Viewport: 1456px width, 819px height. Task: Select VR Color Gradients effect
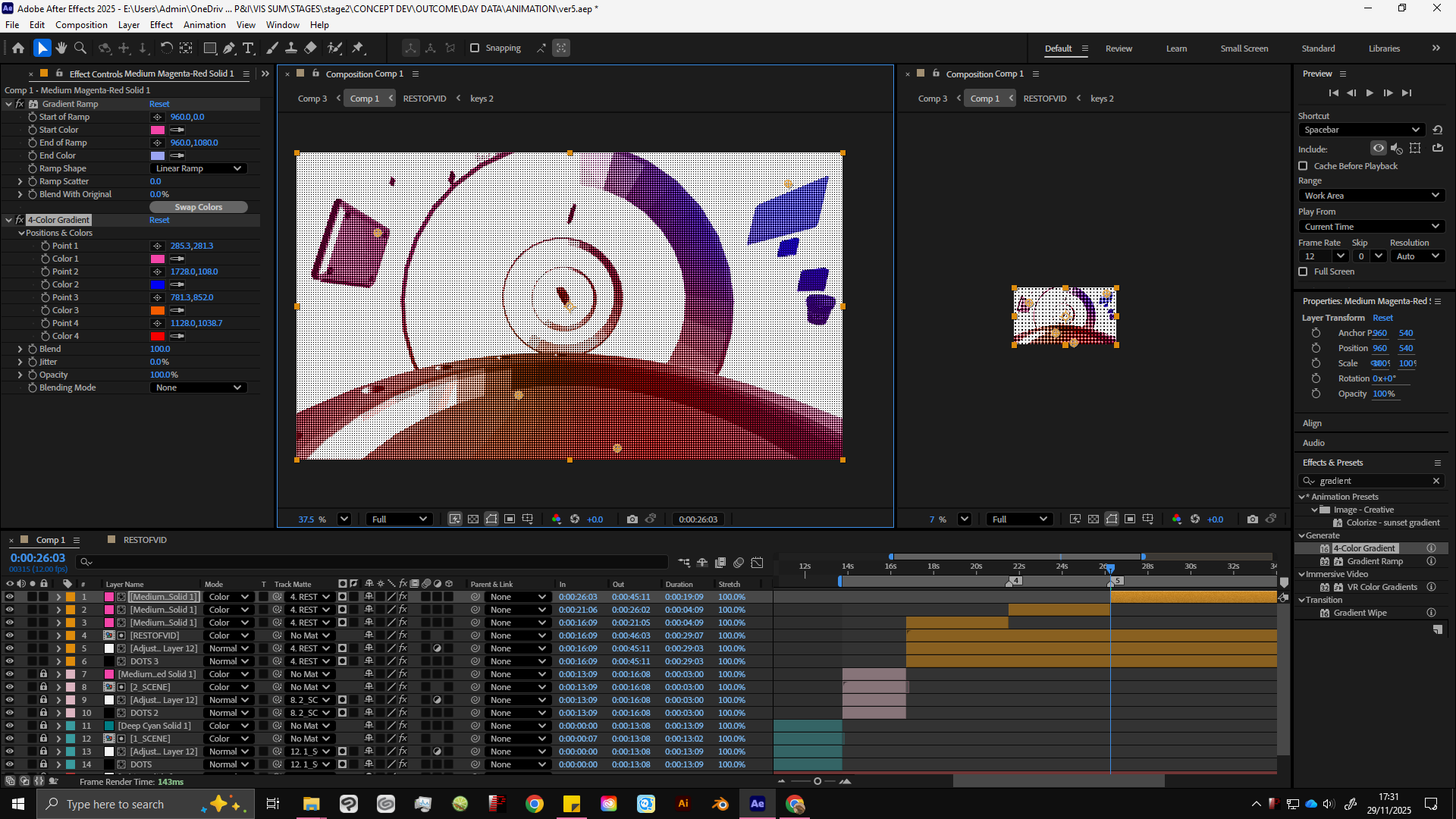point(1382,587)
